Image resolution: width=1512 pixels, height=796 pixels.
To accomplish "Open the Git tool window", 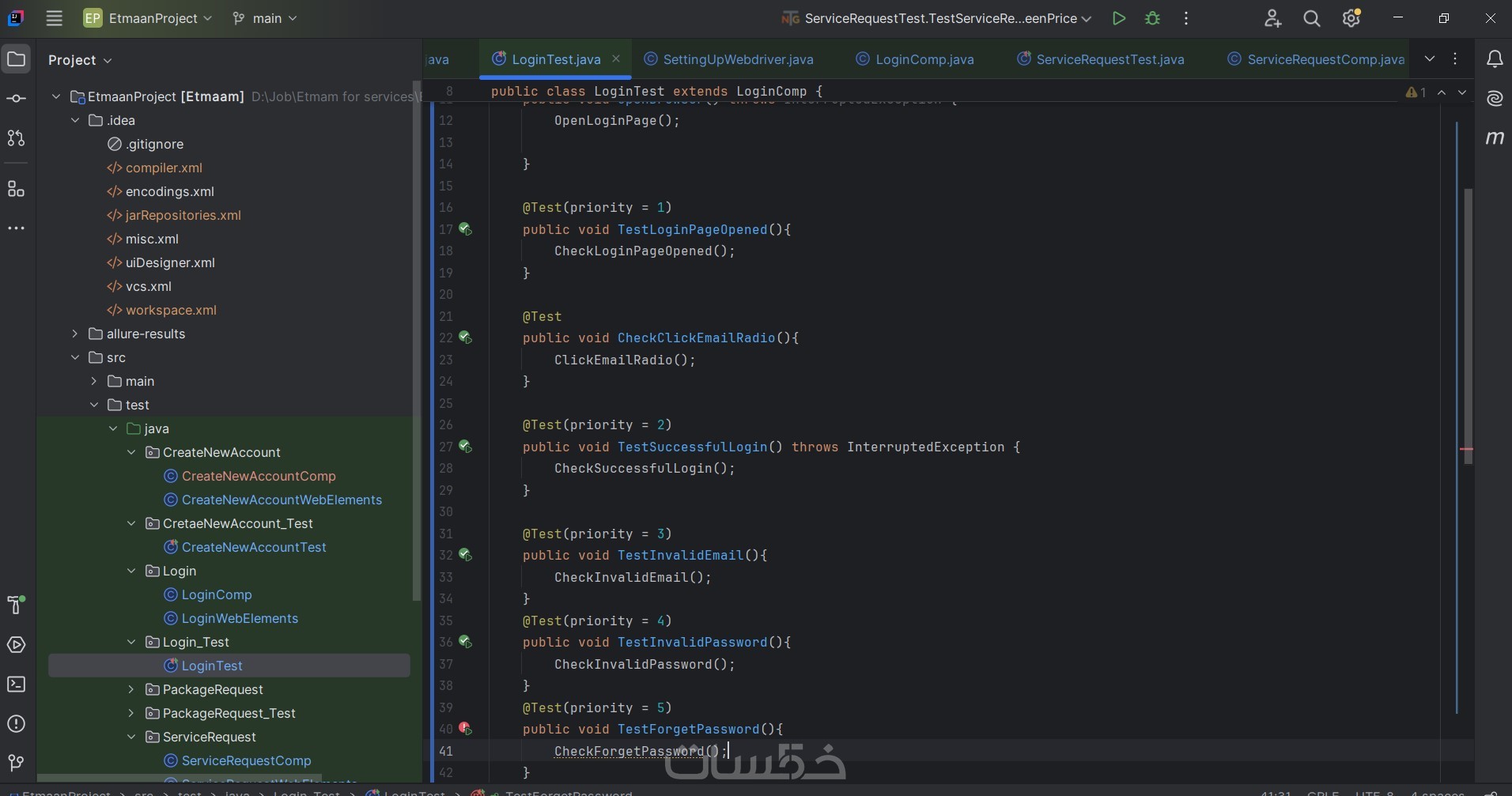I will [x=16, y=763].
